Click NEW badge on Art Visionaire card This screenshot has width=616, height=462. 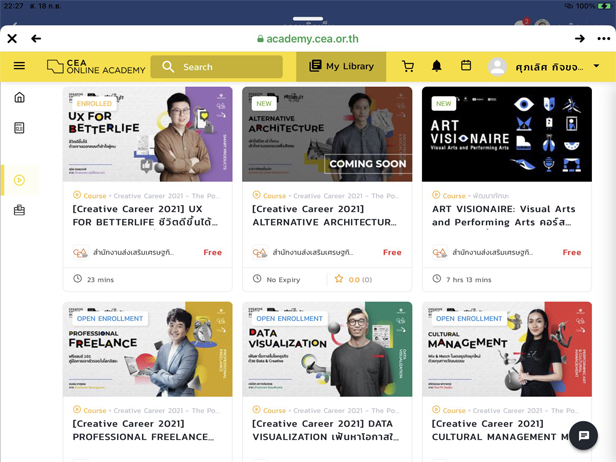(443, 103)
